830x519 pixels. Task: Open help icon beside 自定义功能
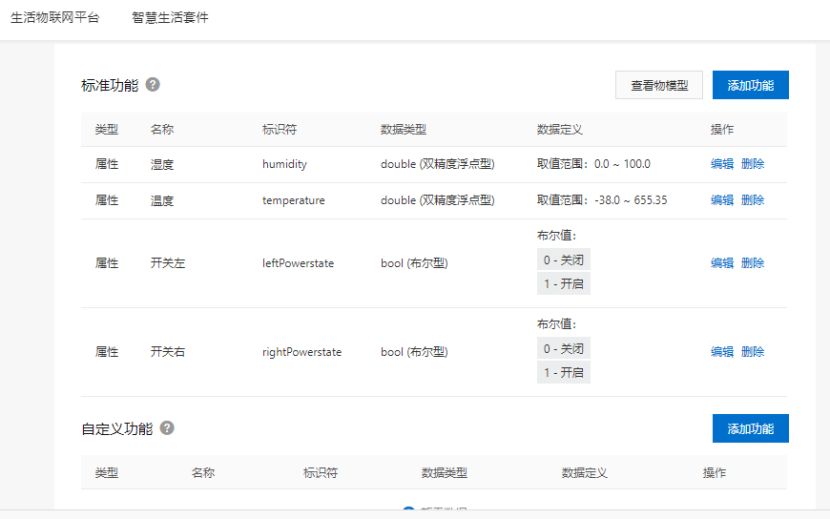167,428
